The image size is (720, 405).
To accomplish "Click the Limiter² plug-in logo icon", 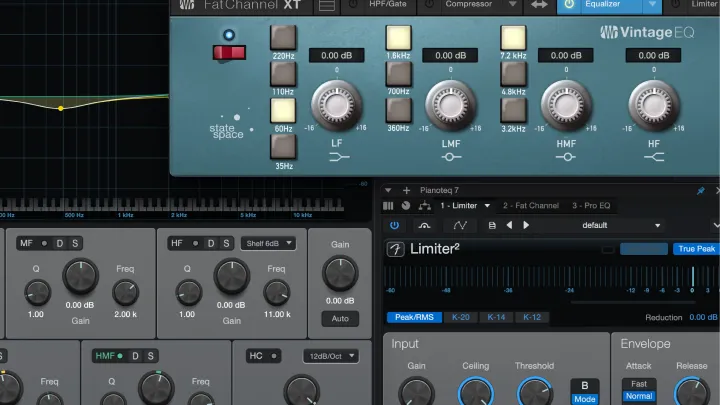I will (x=395, y=249).
